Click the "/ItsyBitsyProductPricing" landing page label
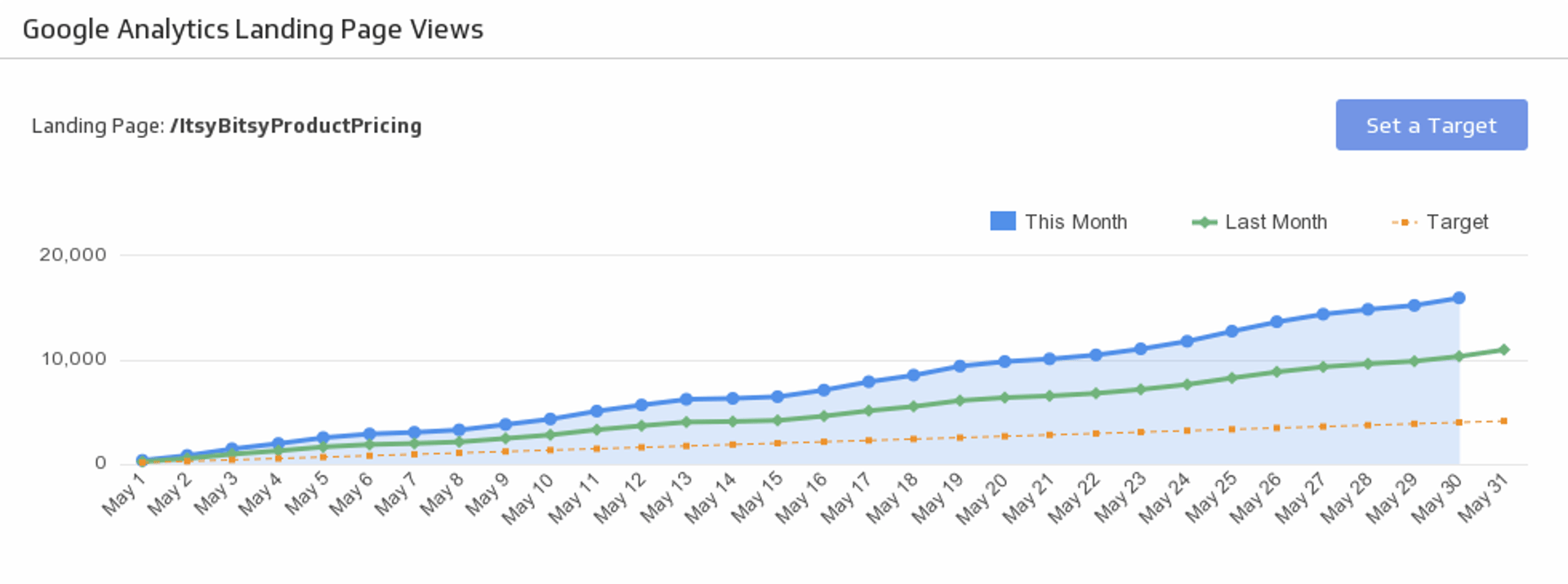 point(296,125)
